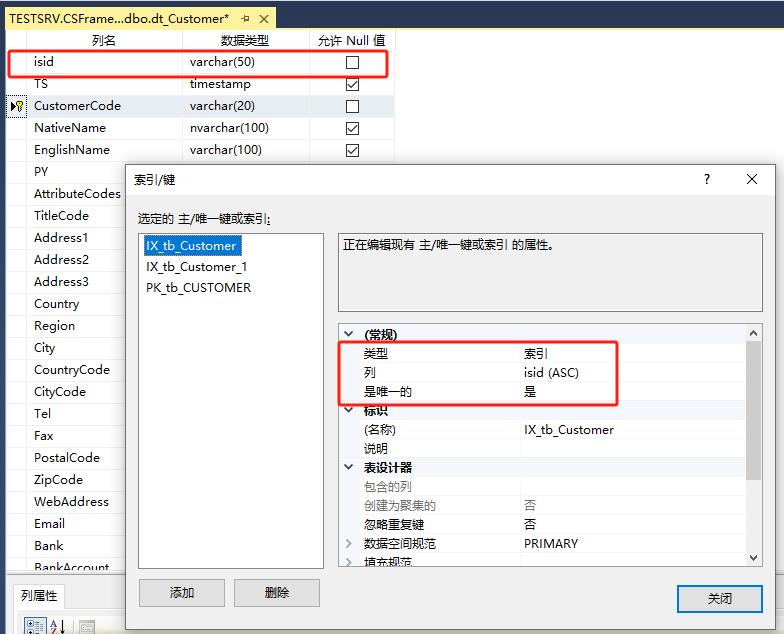Toggle Allow Null checkbox for isid
Viewport: 784px width, 634px height.
pyautogui.click(x=352, y=62)
